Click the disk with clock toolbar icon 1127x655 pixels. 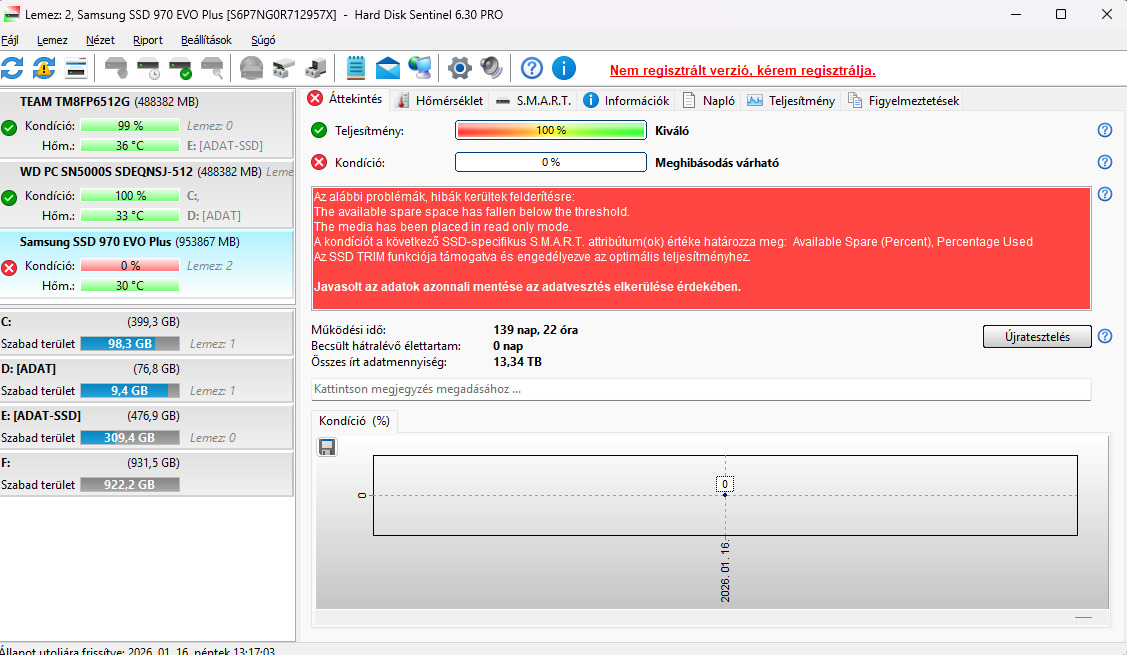pos(148,68)
